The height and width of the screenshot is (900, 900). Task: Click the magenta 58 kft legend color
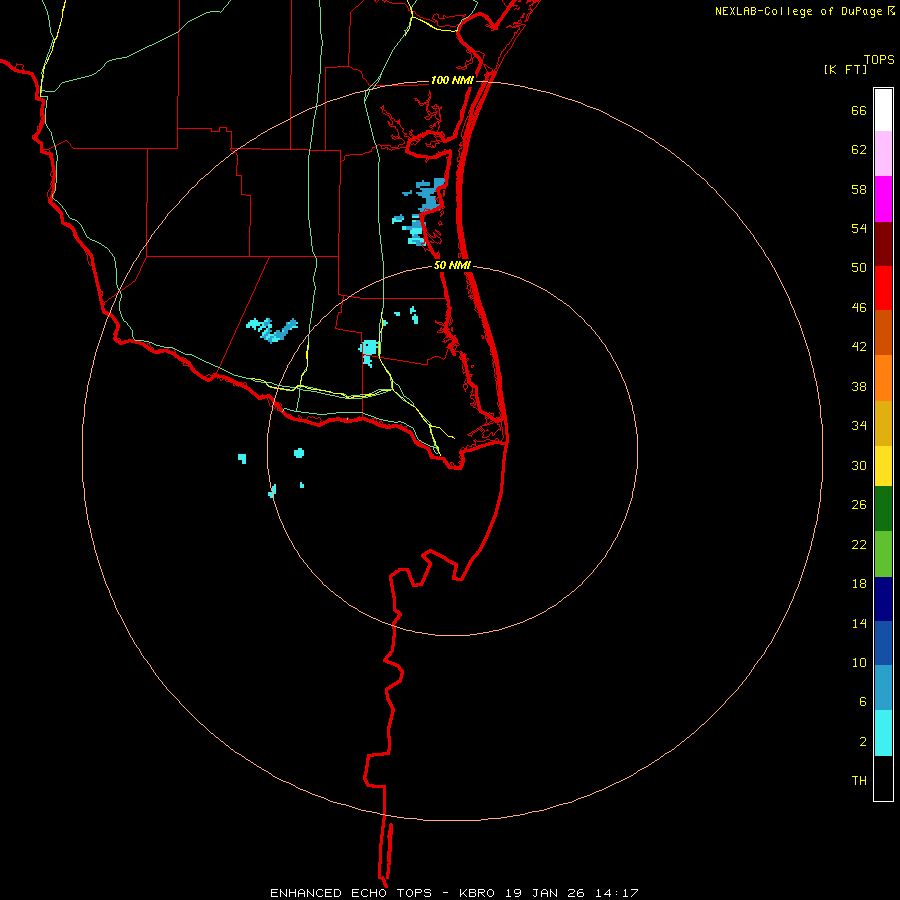click(883, 199)
